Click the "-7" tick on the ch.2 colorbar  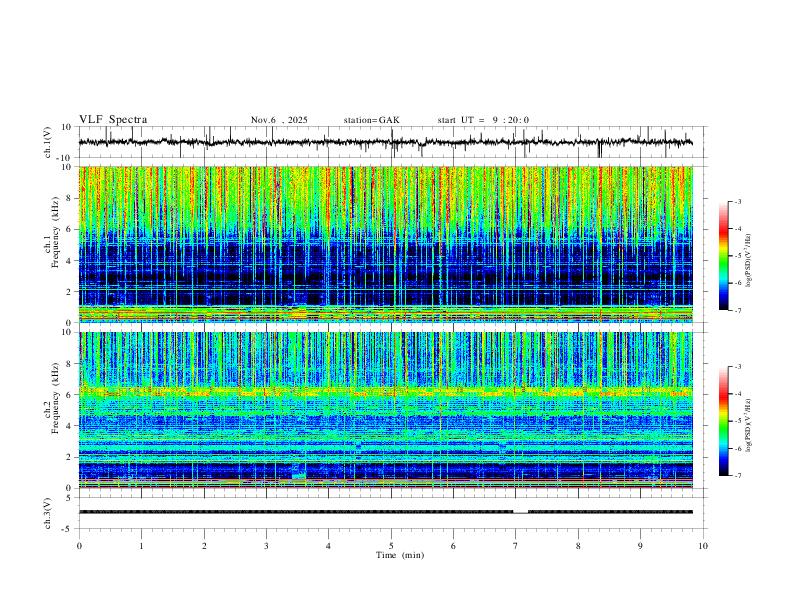pyautogui.click(x=737, y=475)
